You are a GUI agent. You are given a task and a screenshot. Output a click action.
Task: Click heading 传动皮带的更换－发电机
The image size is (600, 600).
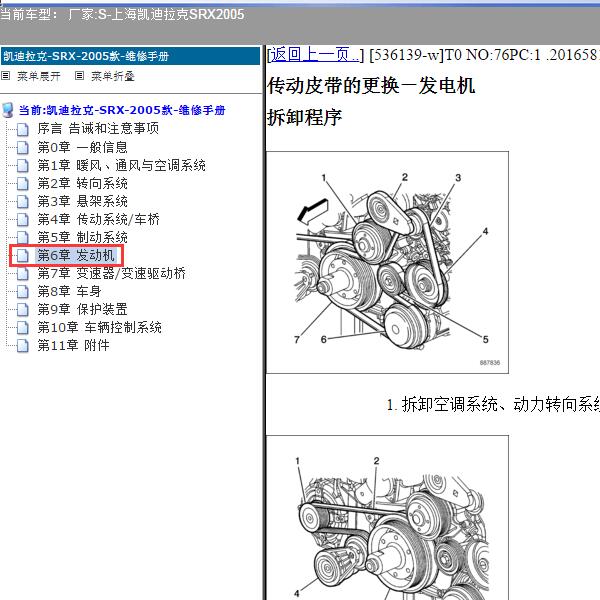coord(371,85)
